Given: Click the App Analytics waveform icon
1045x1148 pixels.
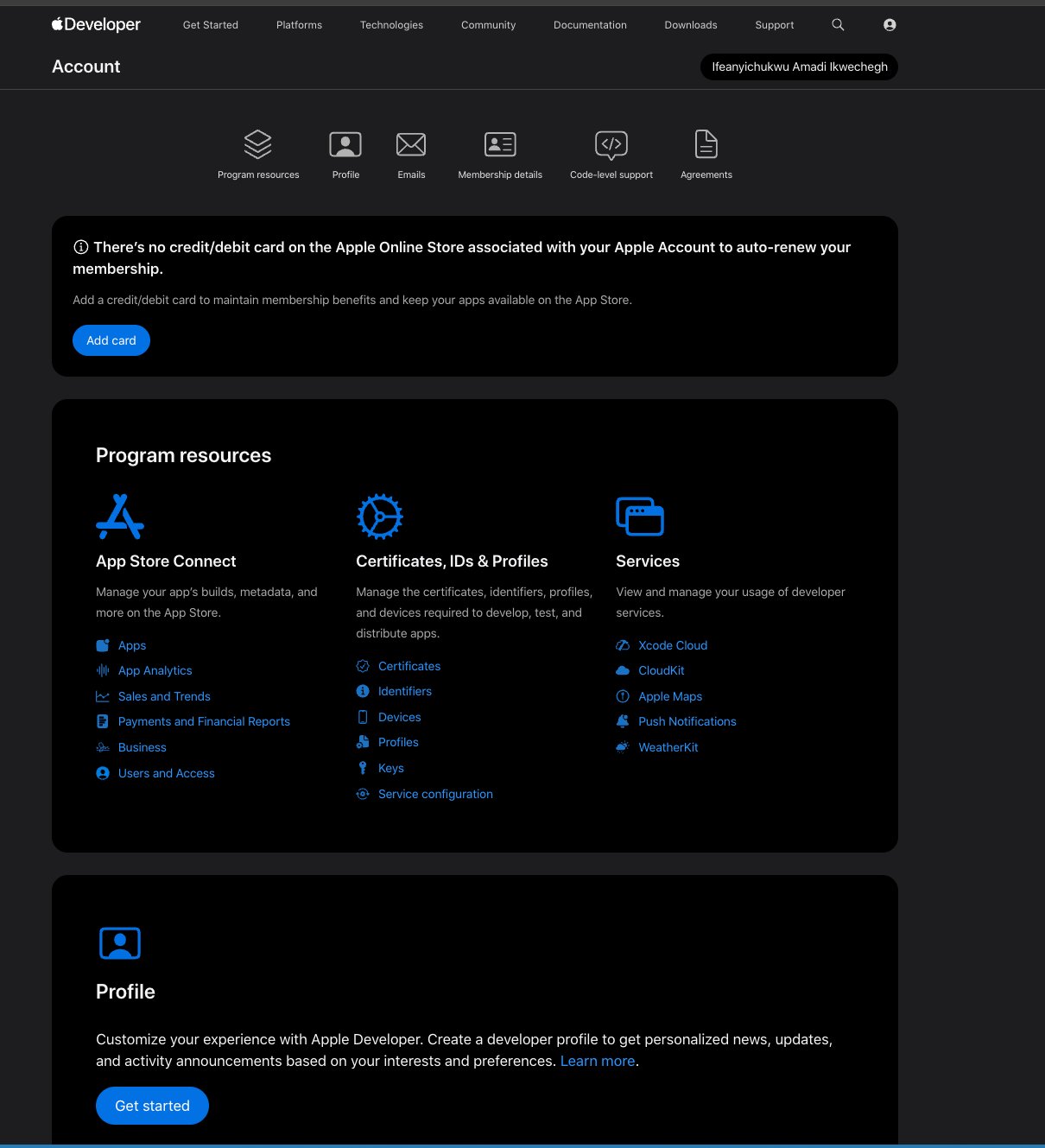Looking at the screenshot, I should pyautogui.click(x=103, y=670).
